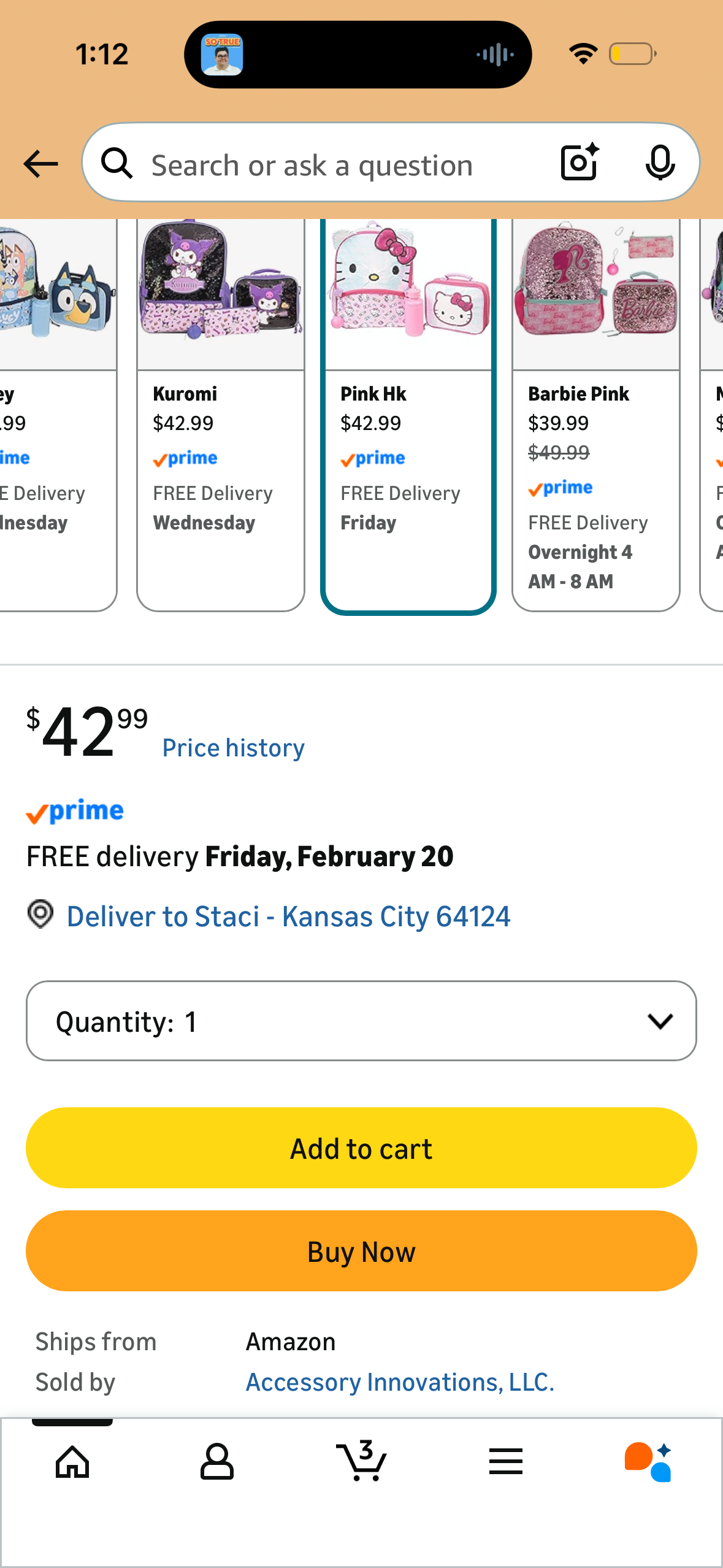The image size is (723, 1568).
Task: Tap the microphone voice search icon
Action: click(660, 163)
